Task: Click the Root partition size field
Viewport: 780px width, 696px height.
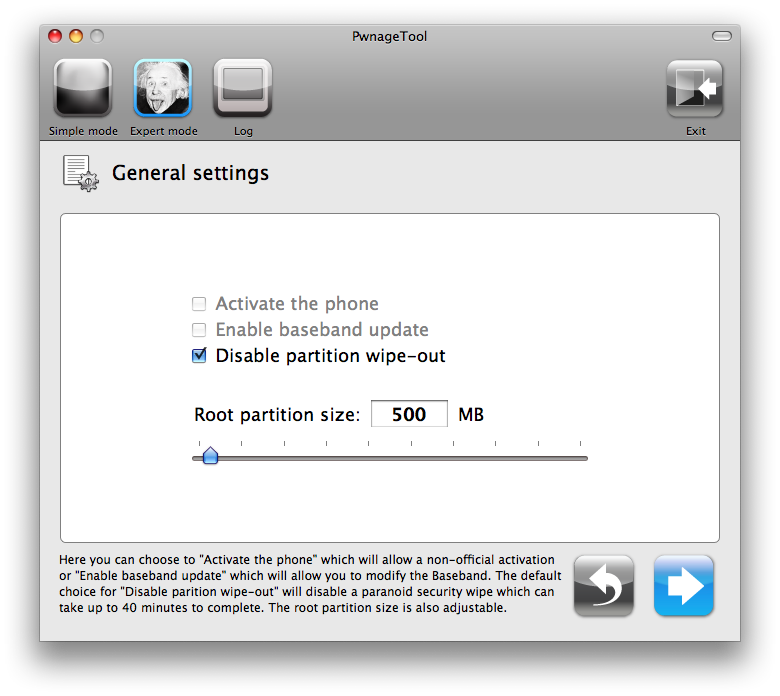Action: tap(409, 414)
